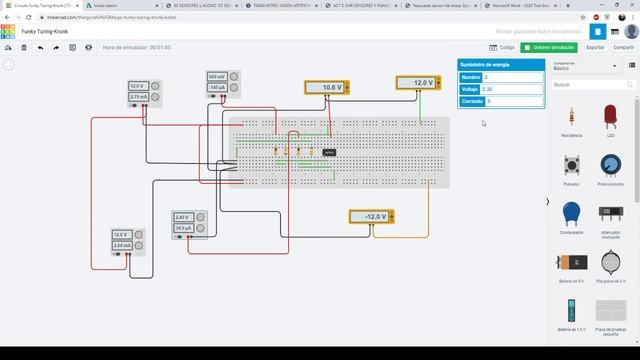Edit the Nombre field
The width and height of the screenshot is (640, 360).
(513, 77)
